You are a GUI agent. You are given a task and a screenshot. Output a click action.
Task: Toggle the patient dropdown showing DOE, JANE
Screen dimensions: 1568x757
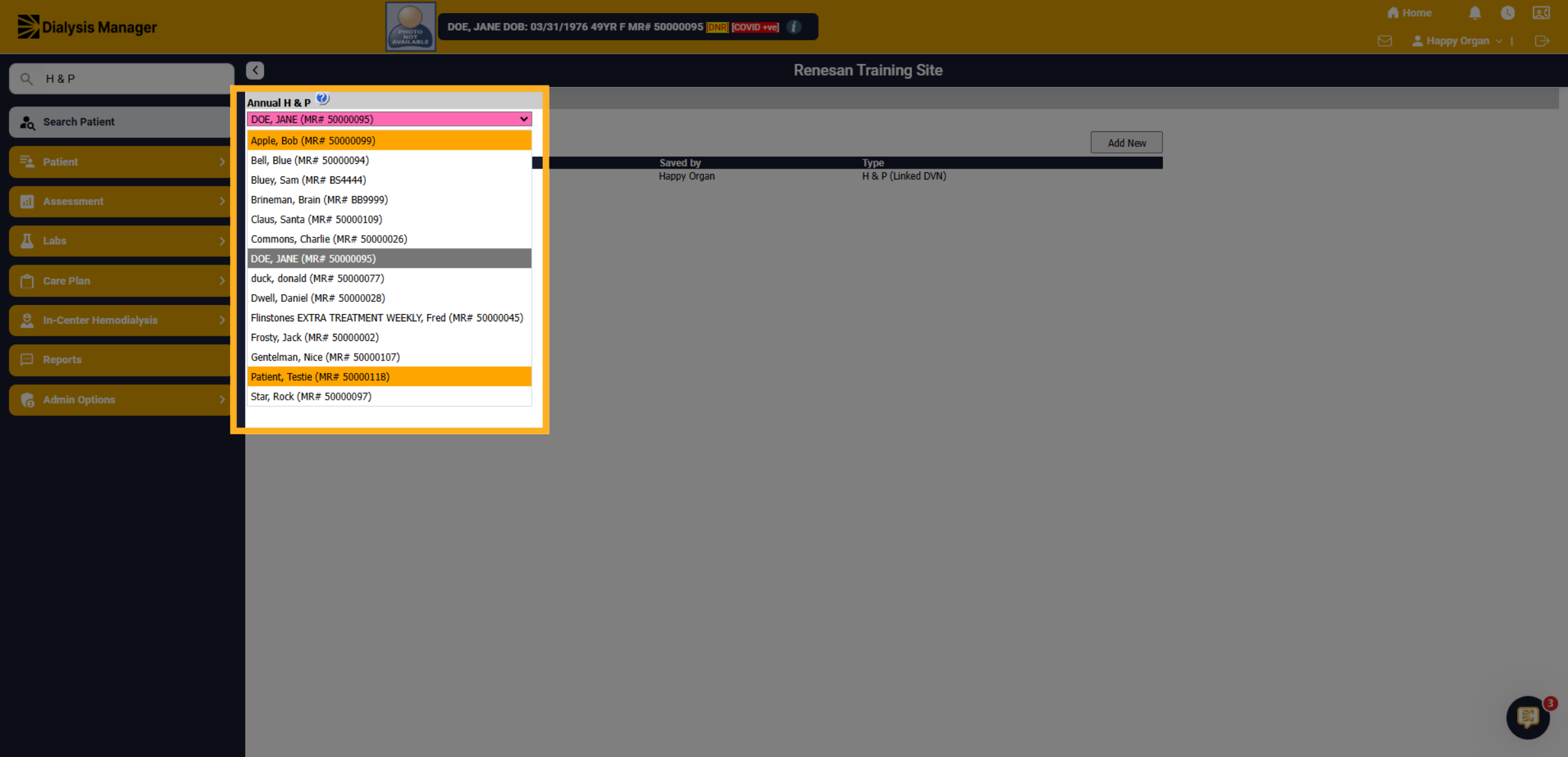[389, 120]
